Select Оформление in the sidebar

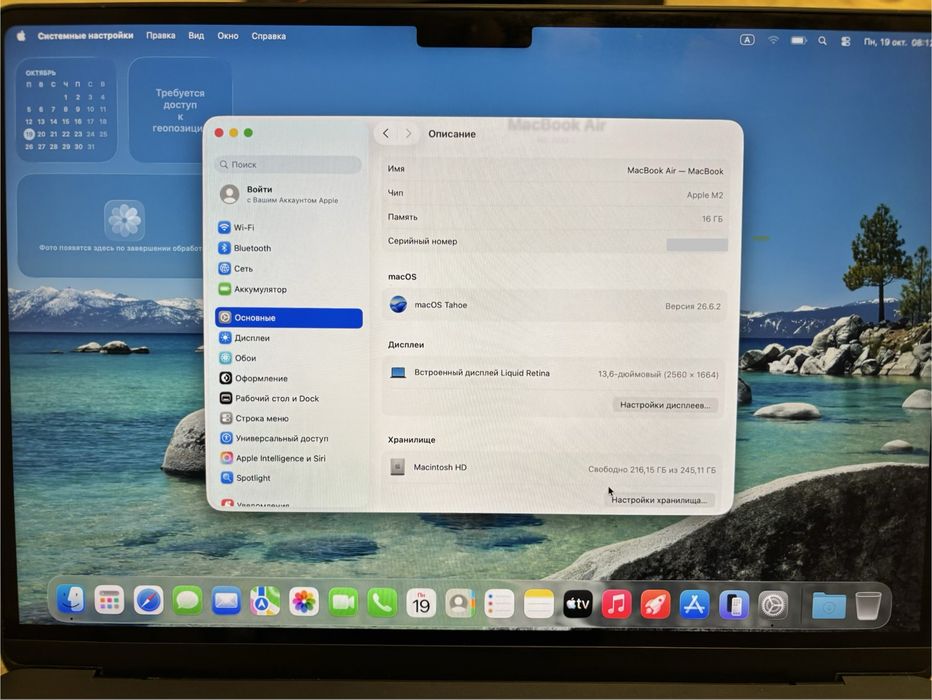(289, 379)
